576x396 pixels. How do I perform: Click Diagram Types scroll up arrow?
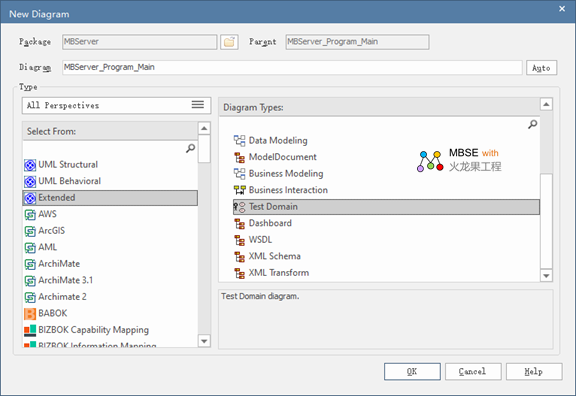click(546, 105)
